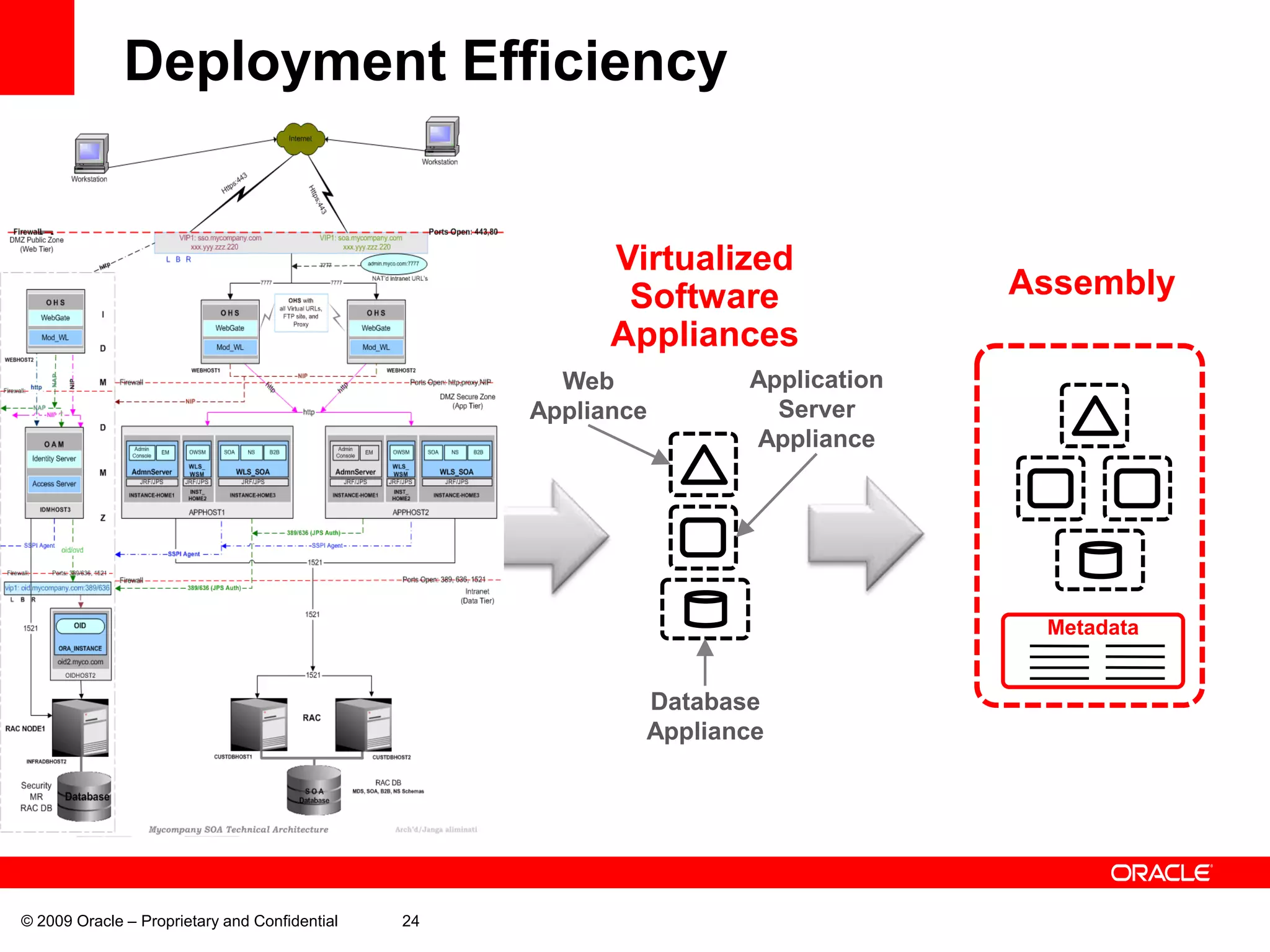
Task: Click the Access Server box in OAM
Action: tap(54, 483)
